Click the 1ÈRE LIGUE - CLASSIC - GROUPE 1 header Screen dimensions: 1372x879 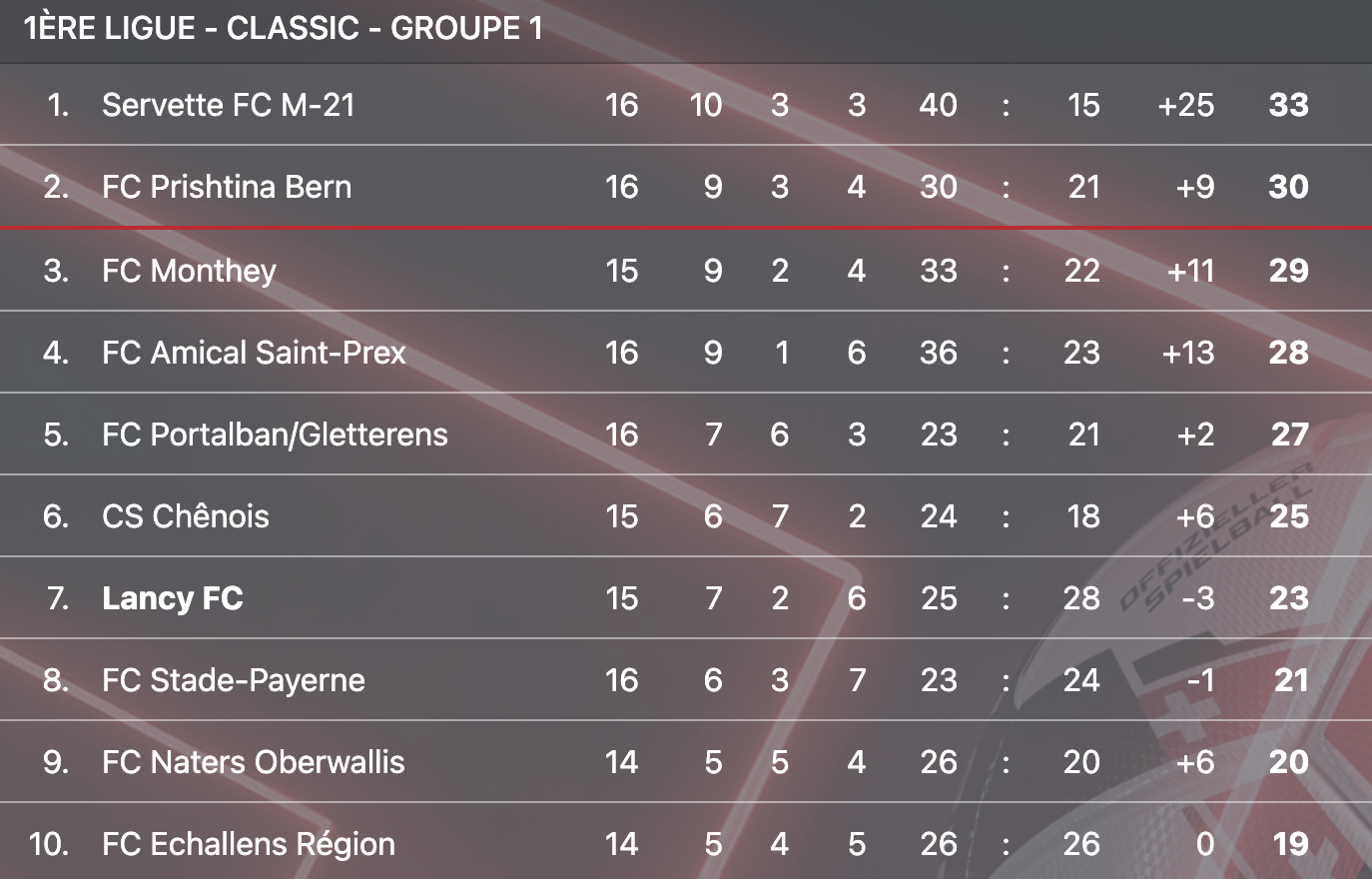coord(284,28)
